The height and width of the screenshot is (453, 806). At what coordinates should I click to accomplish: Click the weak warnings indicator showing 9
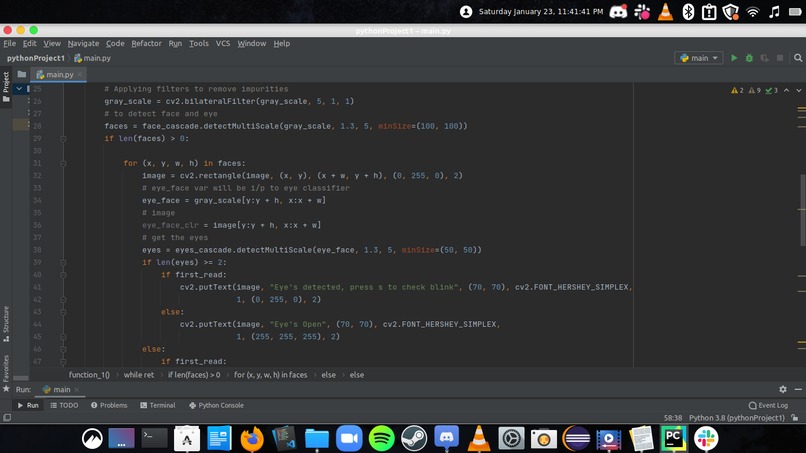(x=754, y=90)
